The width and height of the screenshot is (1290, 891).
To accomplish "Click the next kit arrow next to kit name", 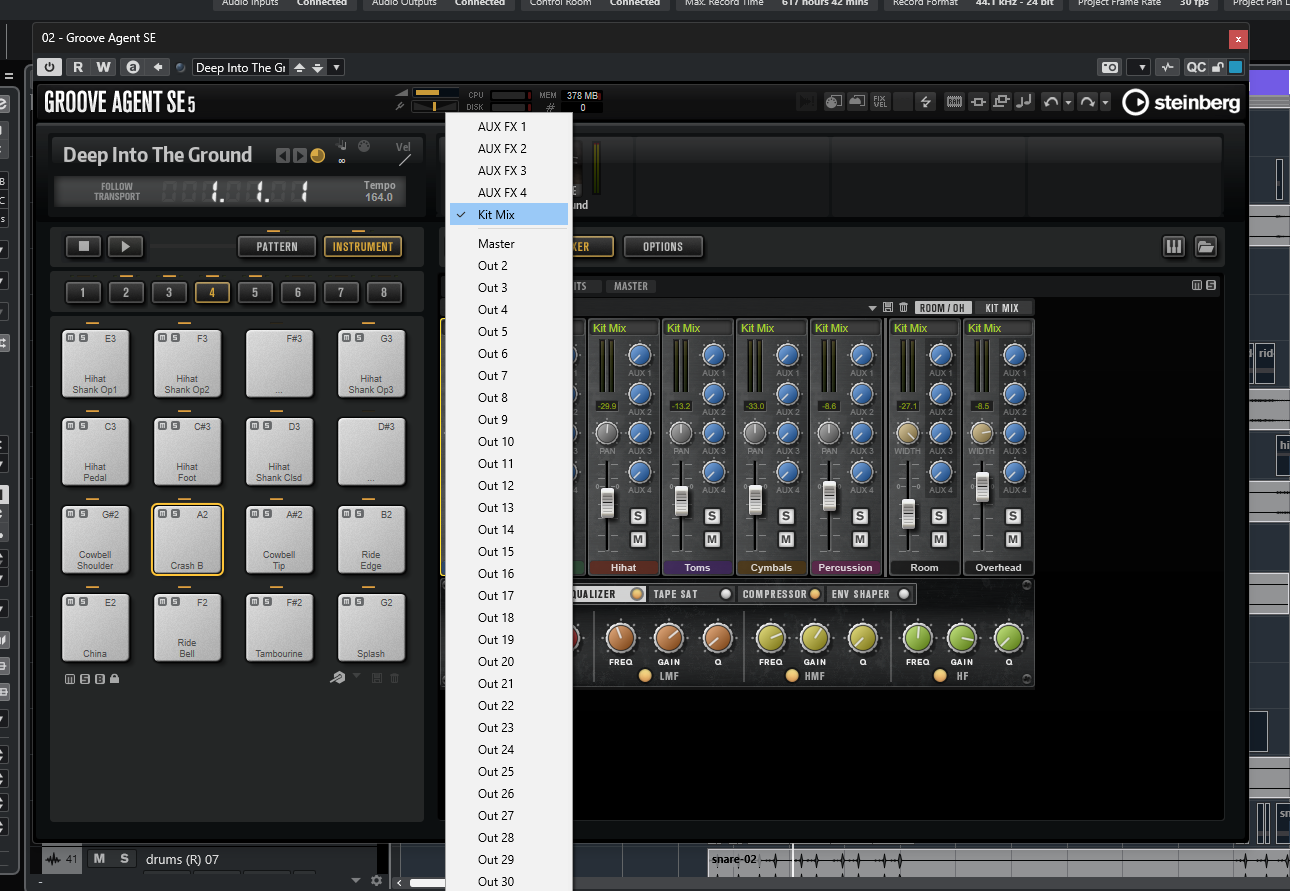I will point(300,155).
